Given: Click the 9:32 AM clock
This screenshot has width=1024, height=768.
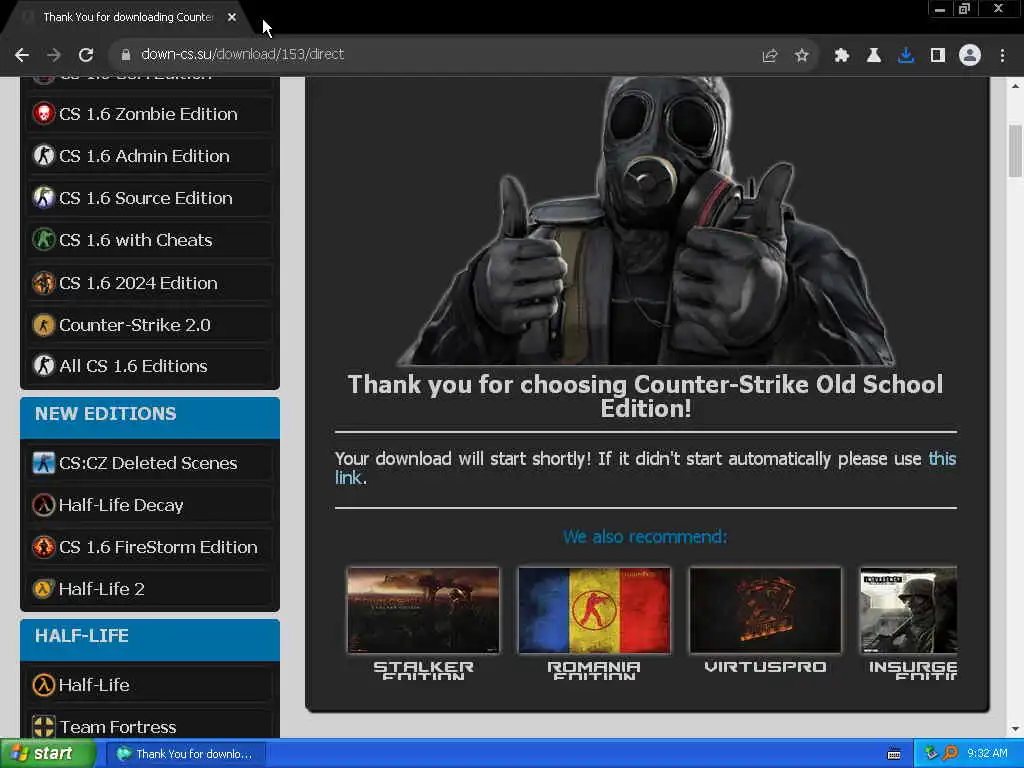Looking at the screenshot, I should 987,754.
